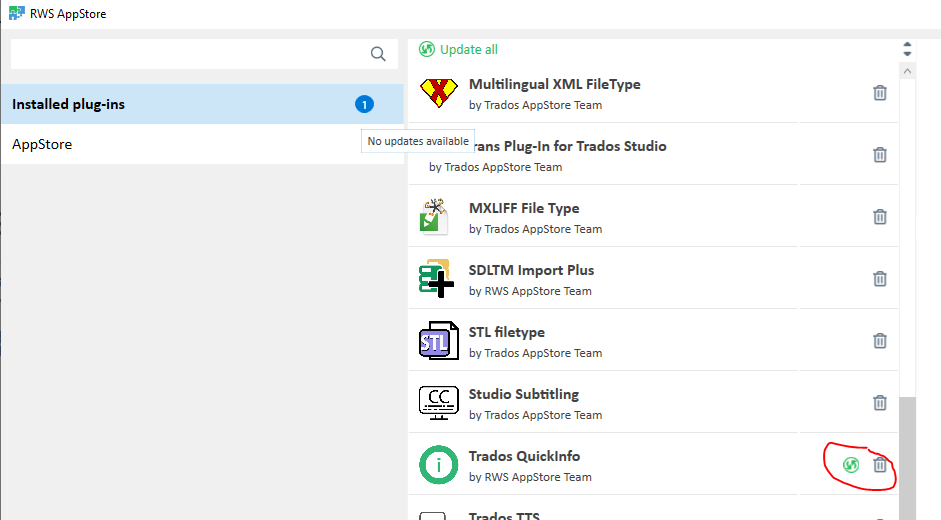Click the SDLTM Import Plus icon
Image resolution: width=941 pixels, height=520 pixels.
coord(436,279)
